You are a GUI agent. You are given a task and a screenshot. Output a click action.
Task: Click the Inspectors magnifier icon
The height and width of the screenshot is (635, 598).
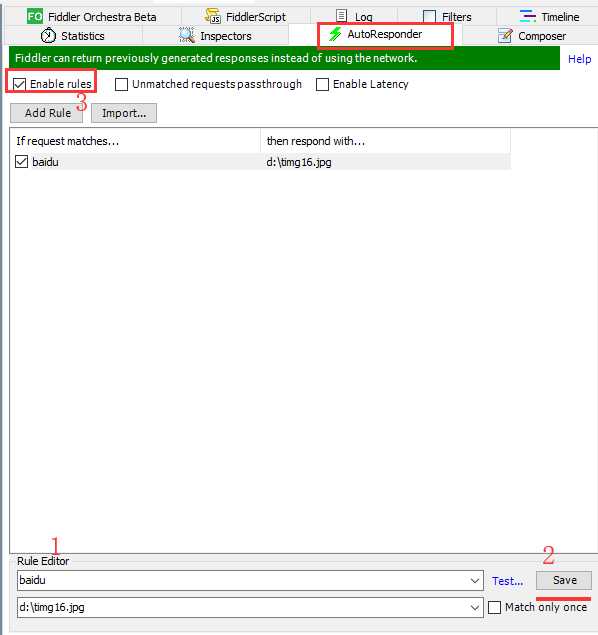187,35
